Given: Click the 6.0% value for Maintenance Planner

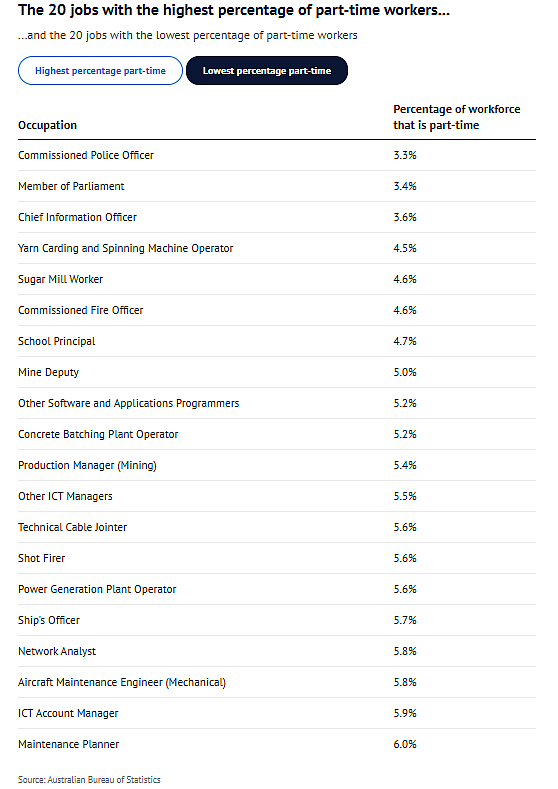Looking at the screenshot, I should coord(405,744).
